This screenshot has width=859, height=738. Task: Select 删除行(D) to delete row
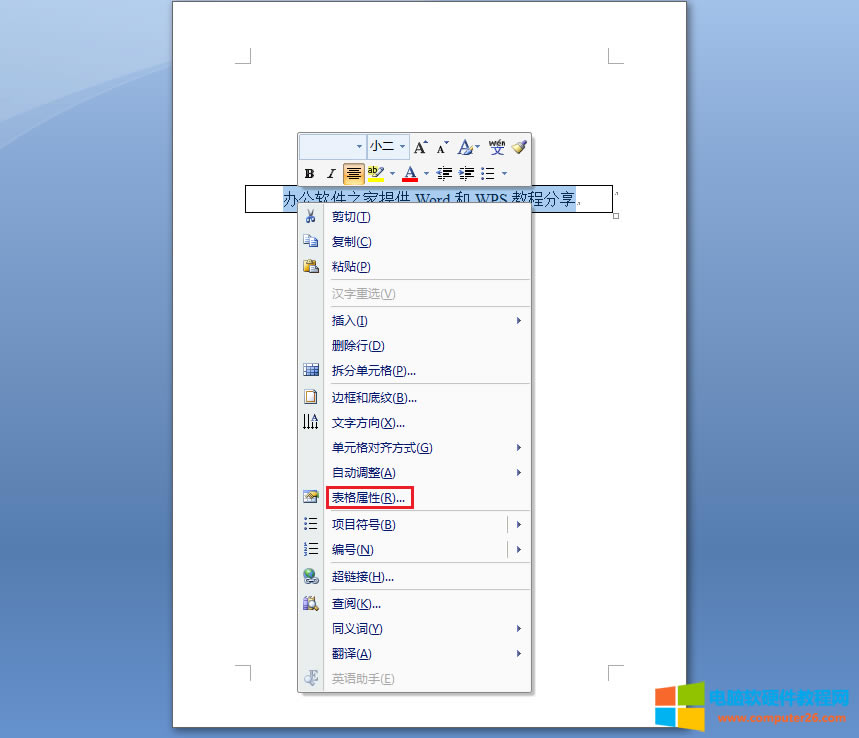point(358,346)
